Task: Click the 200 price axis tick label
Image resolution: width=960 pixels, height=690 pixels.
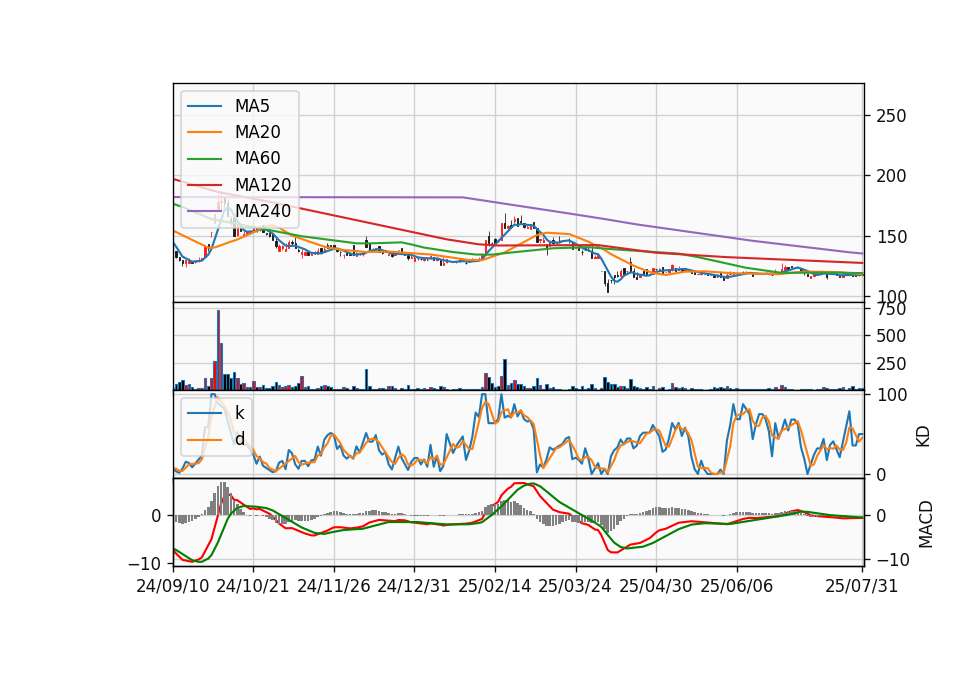Action: [891, 176]
